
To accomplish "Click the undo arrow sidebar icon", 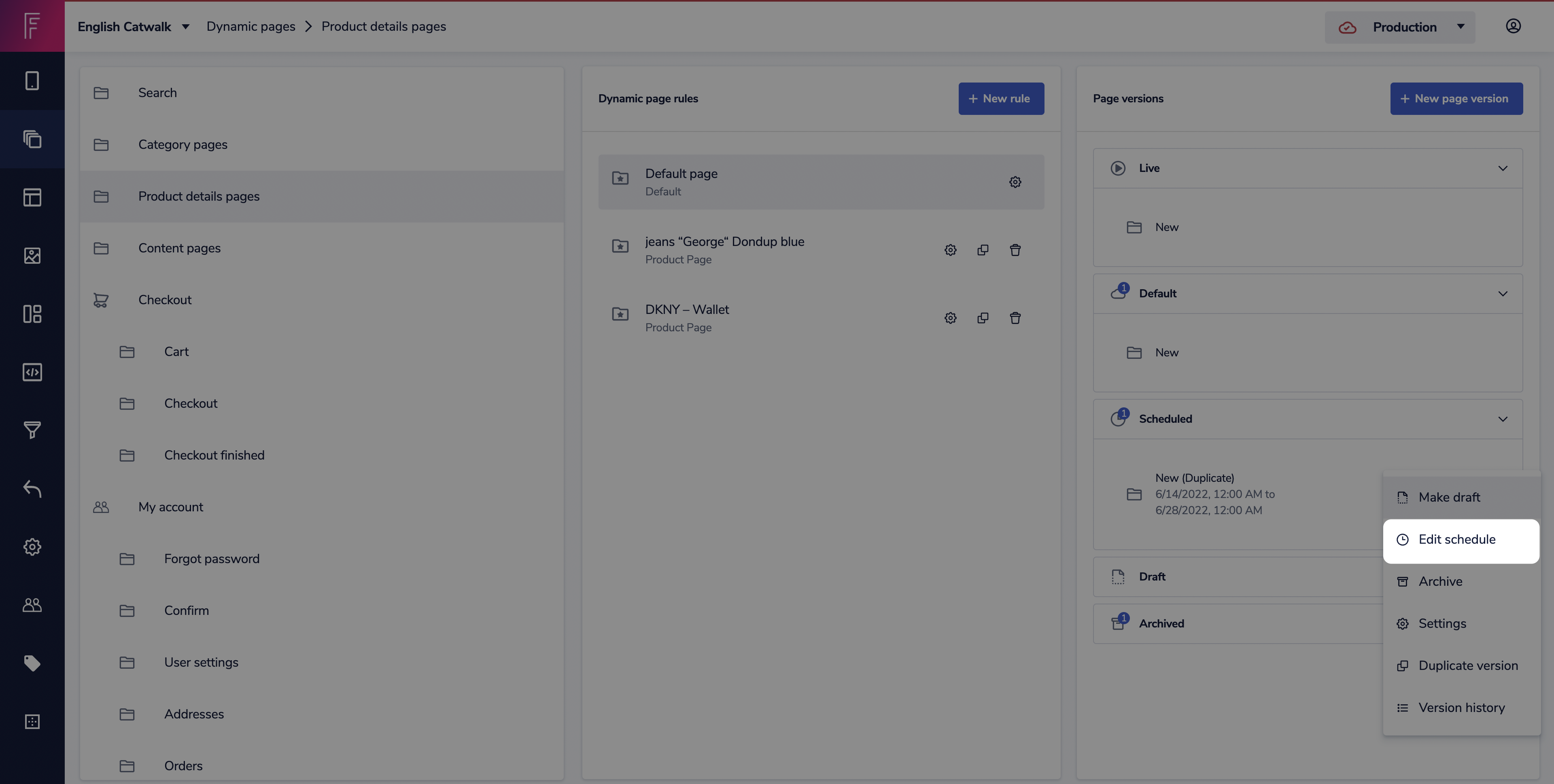I will coord(32,489).
